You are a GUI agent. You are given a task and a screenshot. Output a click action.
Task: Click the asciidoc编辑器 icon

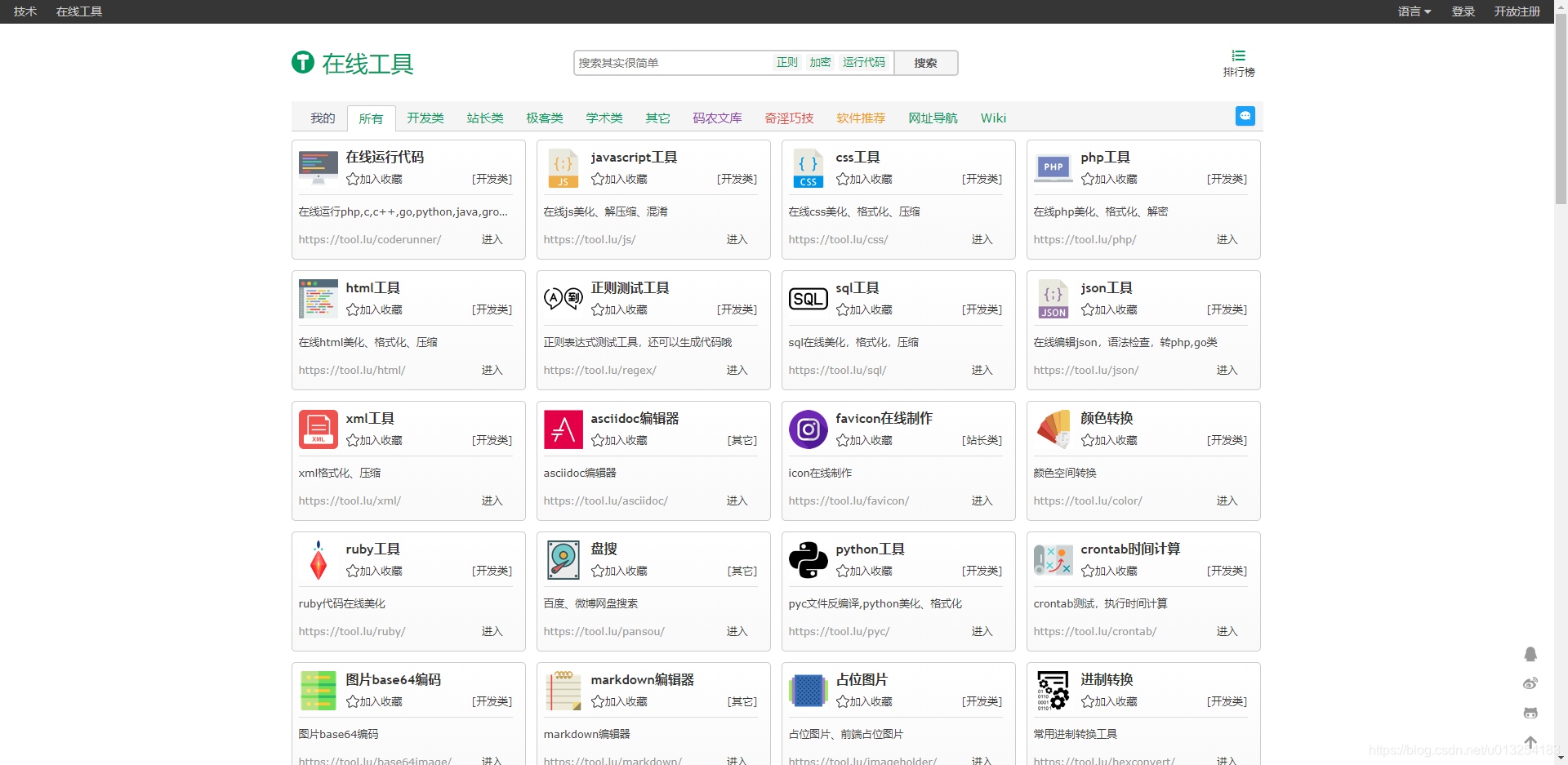point(563,429)
